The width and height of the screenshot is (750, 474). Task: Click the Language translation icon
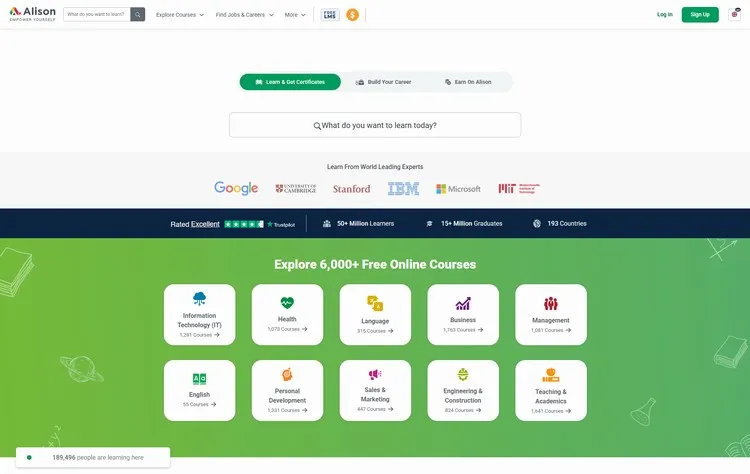[375, 303]
